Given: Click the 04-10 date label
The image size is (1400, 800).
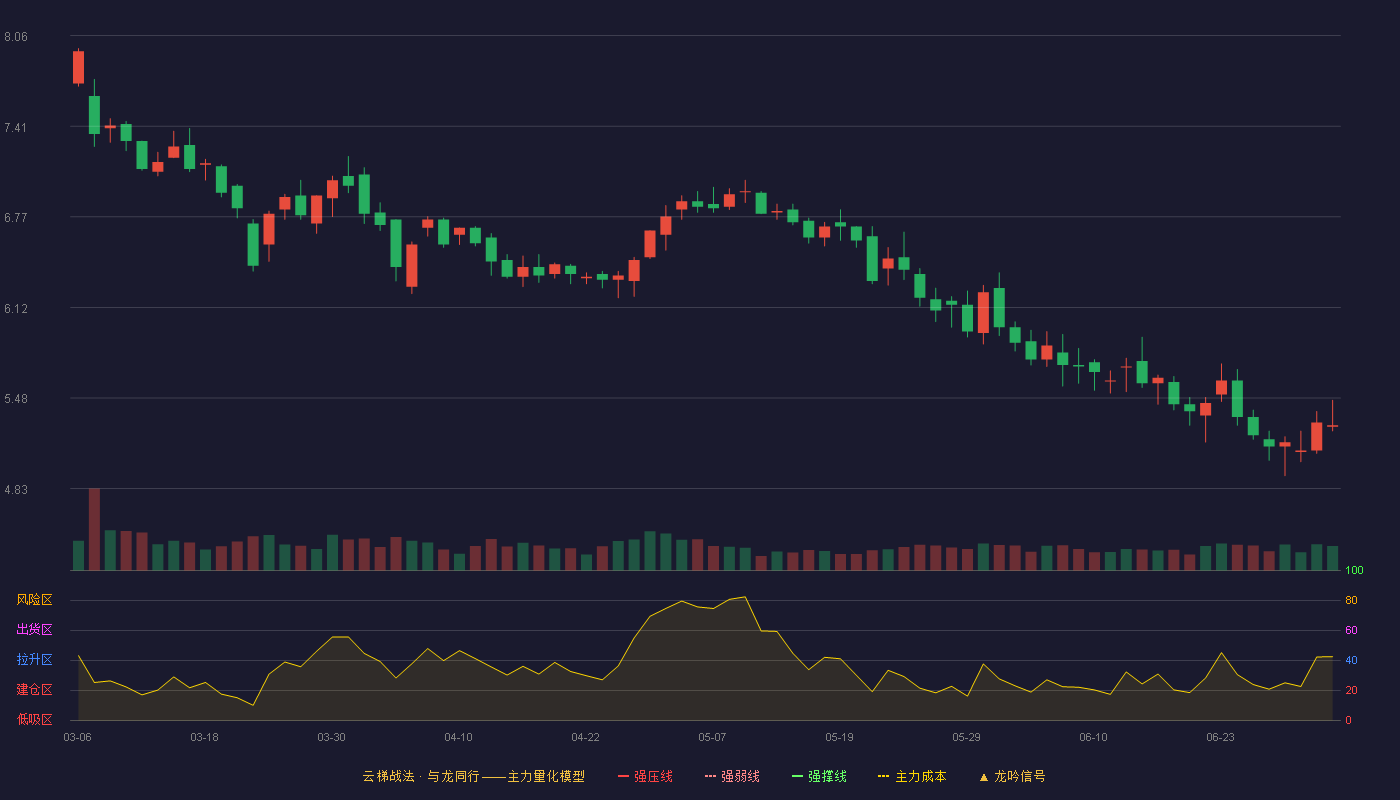Looking at the screenshot, I should (458, 737).
